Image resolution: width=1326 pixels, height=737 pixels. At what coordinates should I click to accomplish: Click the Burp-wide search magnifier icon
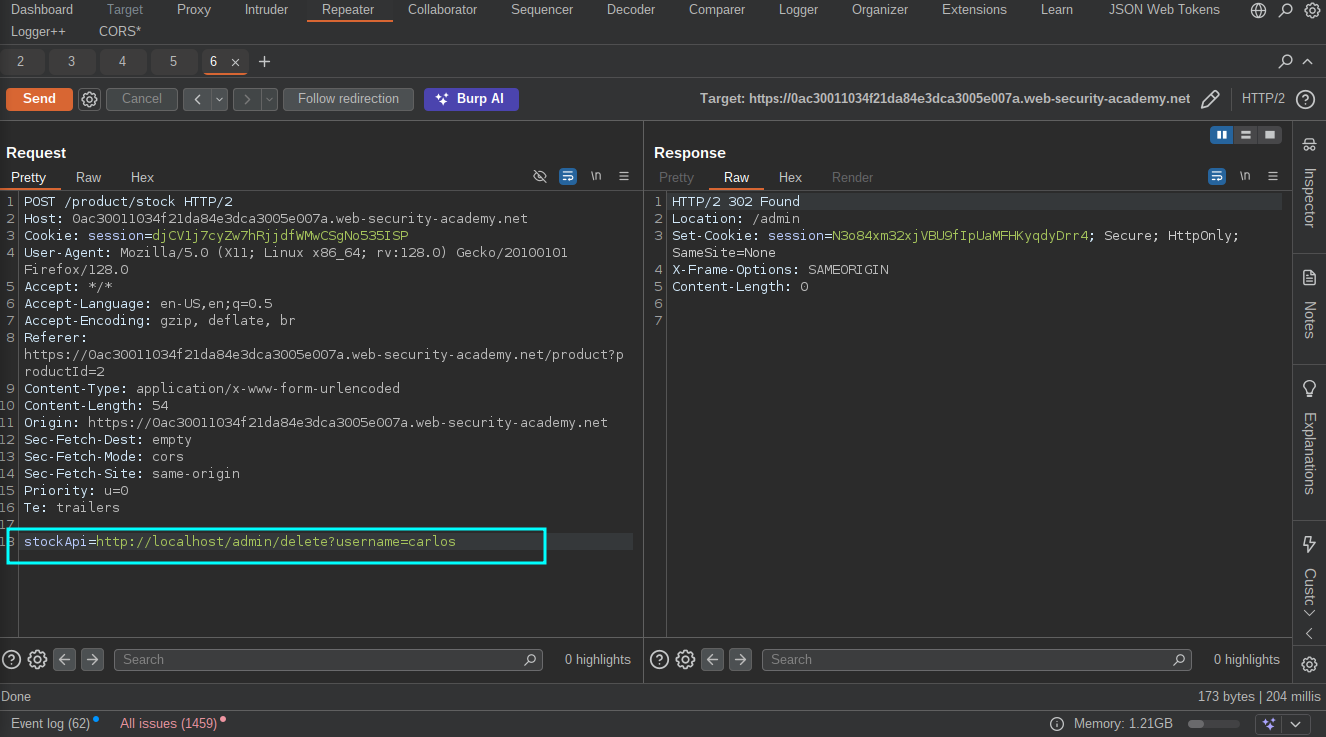[x=1286, y=10]
